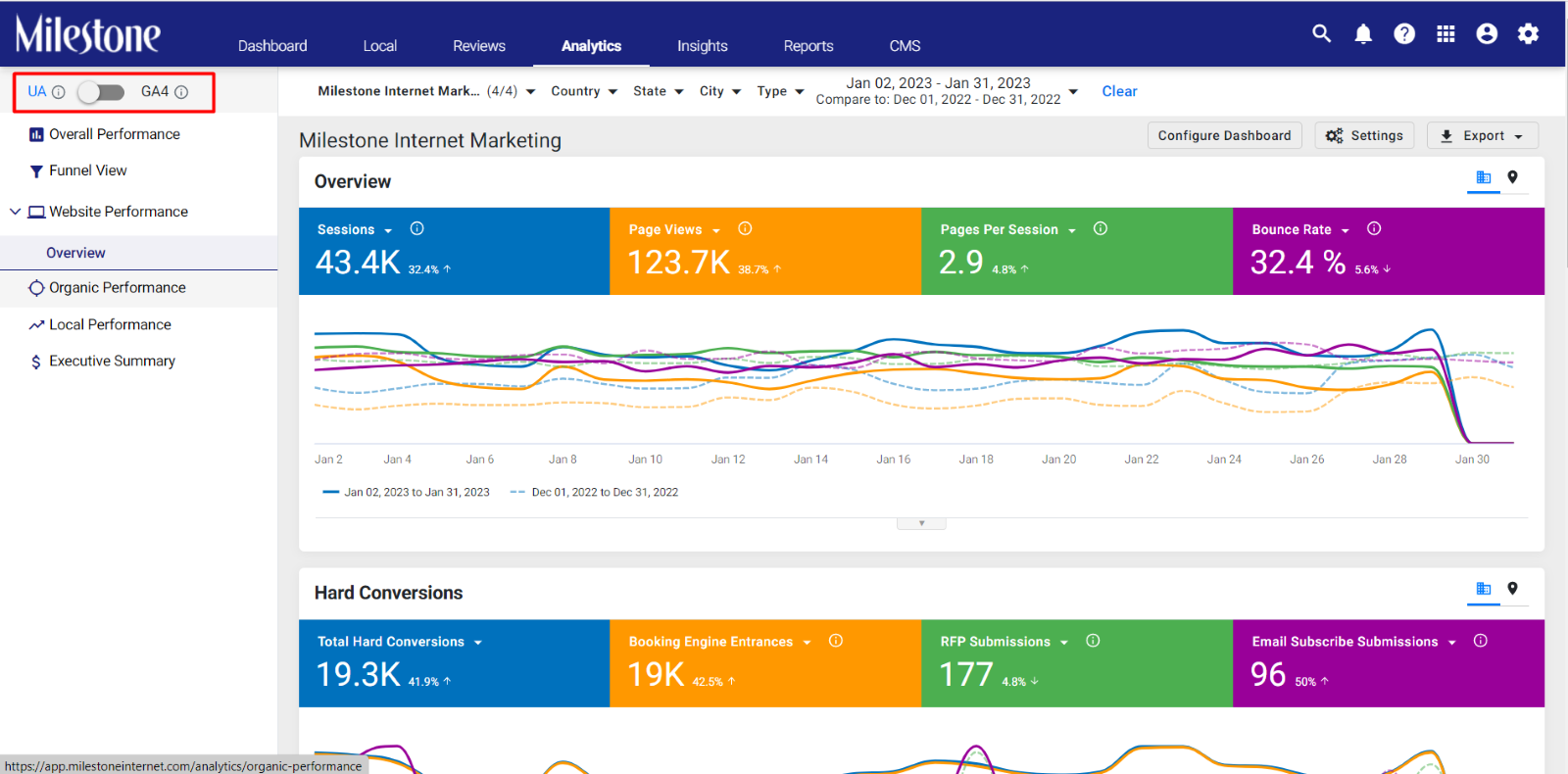Switch Hard Conversions to map view

tap(1513, 589)
